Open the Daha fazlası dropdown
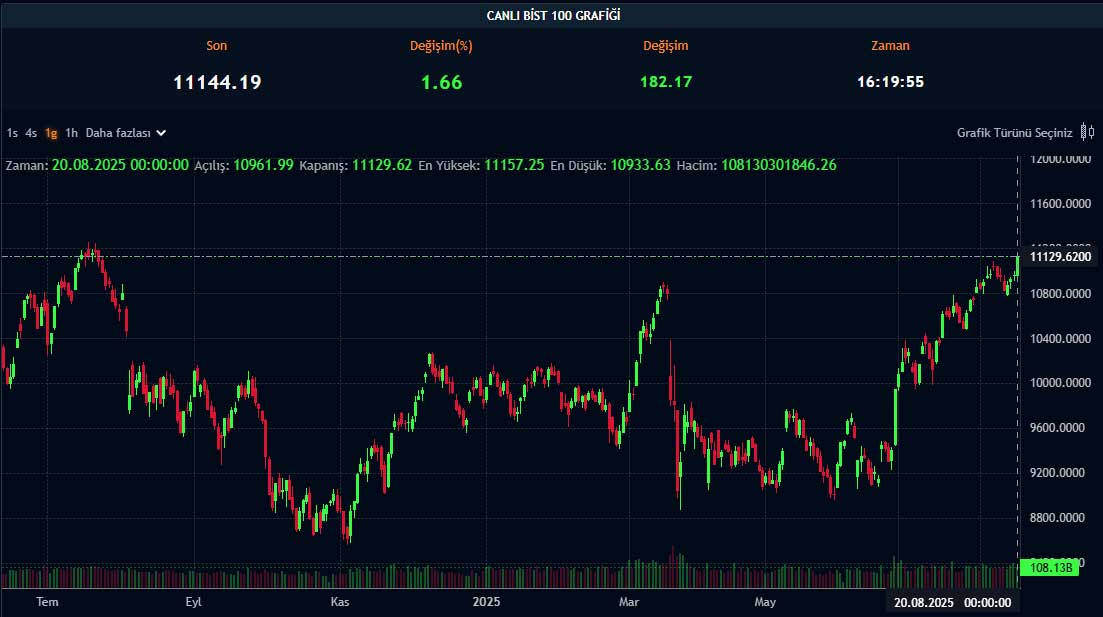The height and width of the screenshot is (617, 1103). [125, 133]
